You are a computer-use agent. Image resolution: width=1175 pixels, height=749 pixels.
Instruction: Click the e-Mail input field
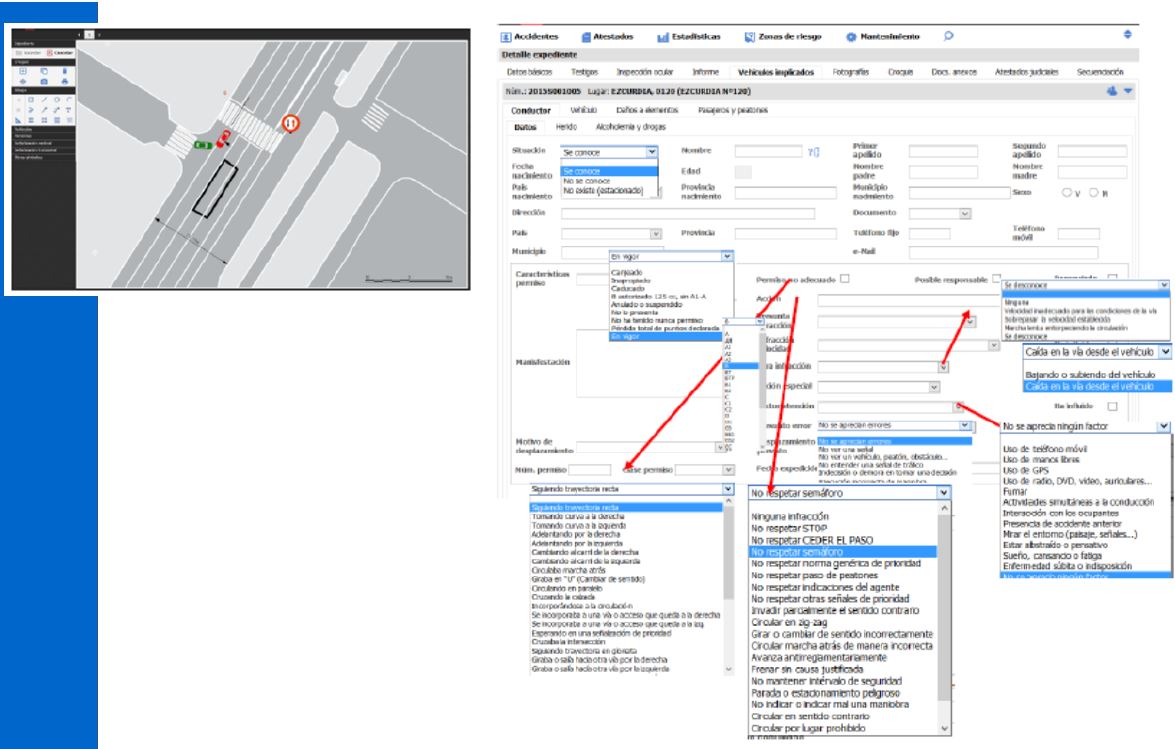[1003, 252]
